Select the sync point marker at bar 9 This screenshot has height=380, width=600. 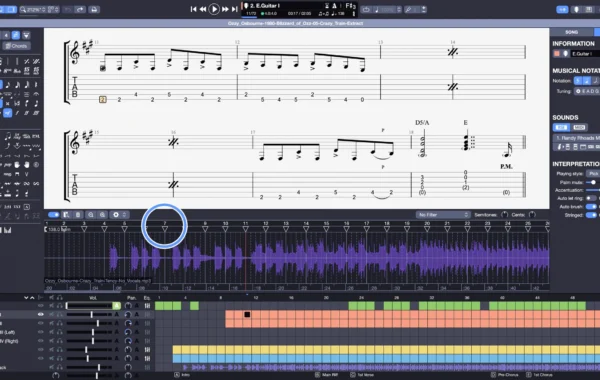coord(205,229)
